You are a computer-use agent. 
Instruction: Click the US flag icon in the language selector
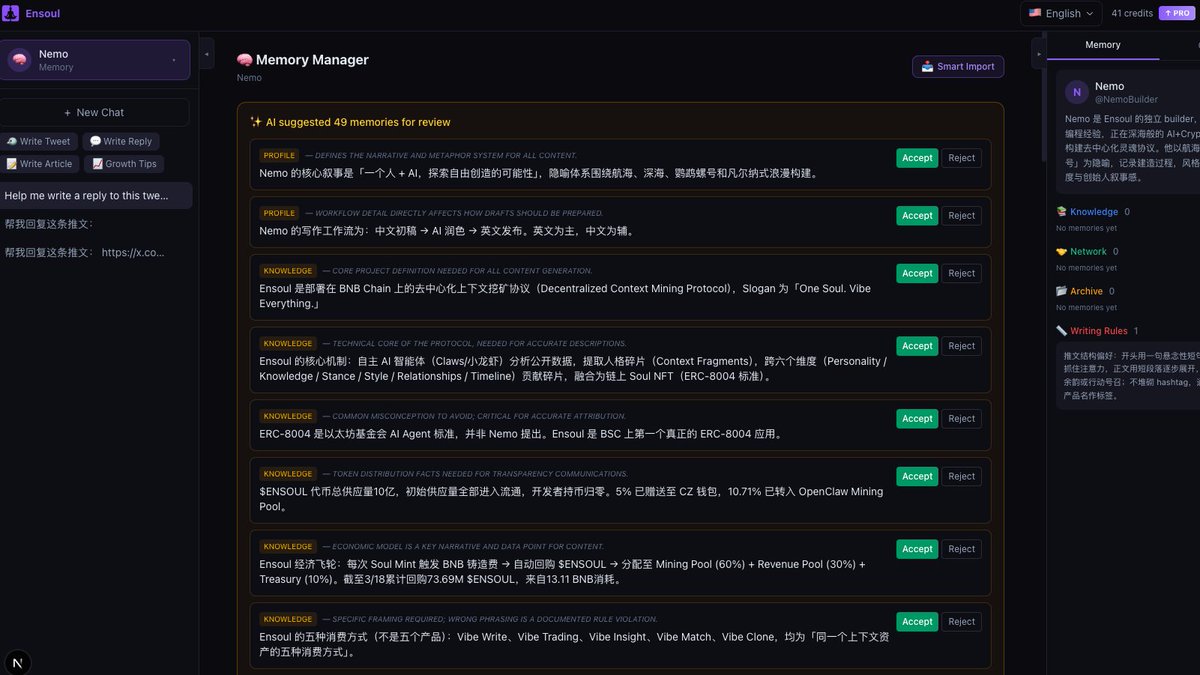[x=1035, y=13]
